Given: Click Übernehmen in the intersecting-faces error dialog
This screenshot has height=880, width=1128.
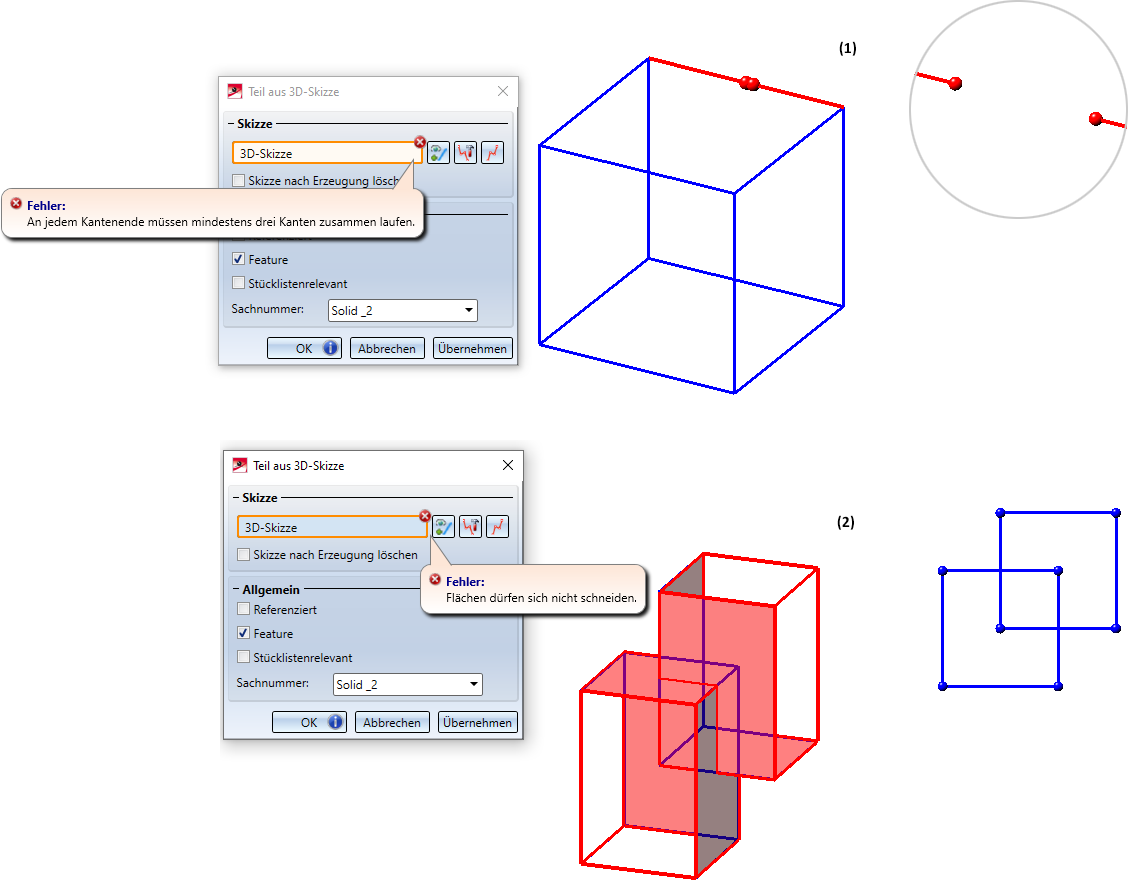Looking at the screenshot, I should [478, 722].
